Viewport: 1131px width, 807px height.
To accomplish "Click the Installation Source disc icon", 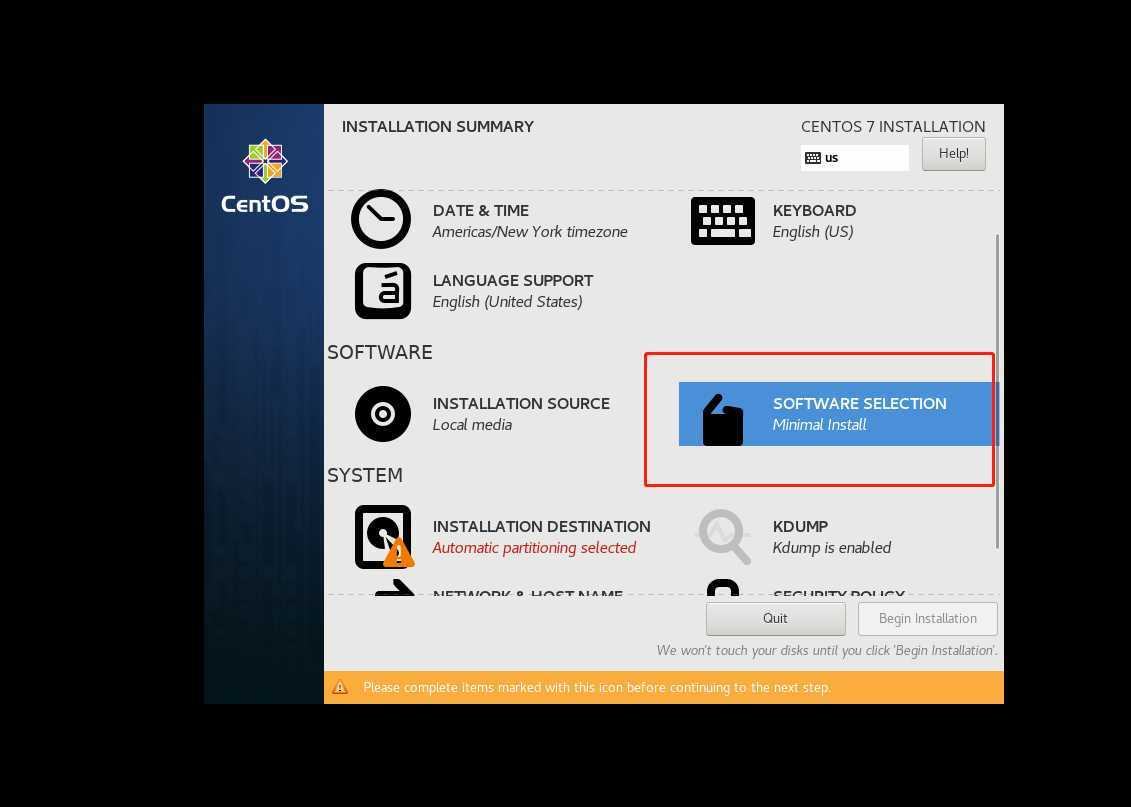I will point(383,414).
